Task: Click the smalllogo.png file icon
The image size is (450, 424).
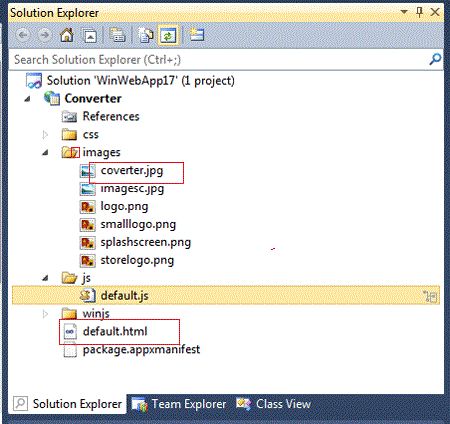Action: pos(87,225)
